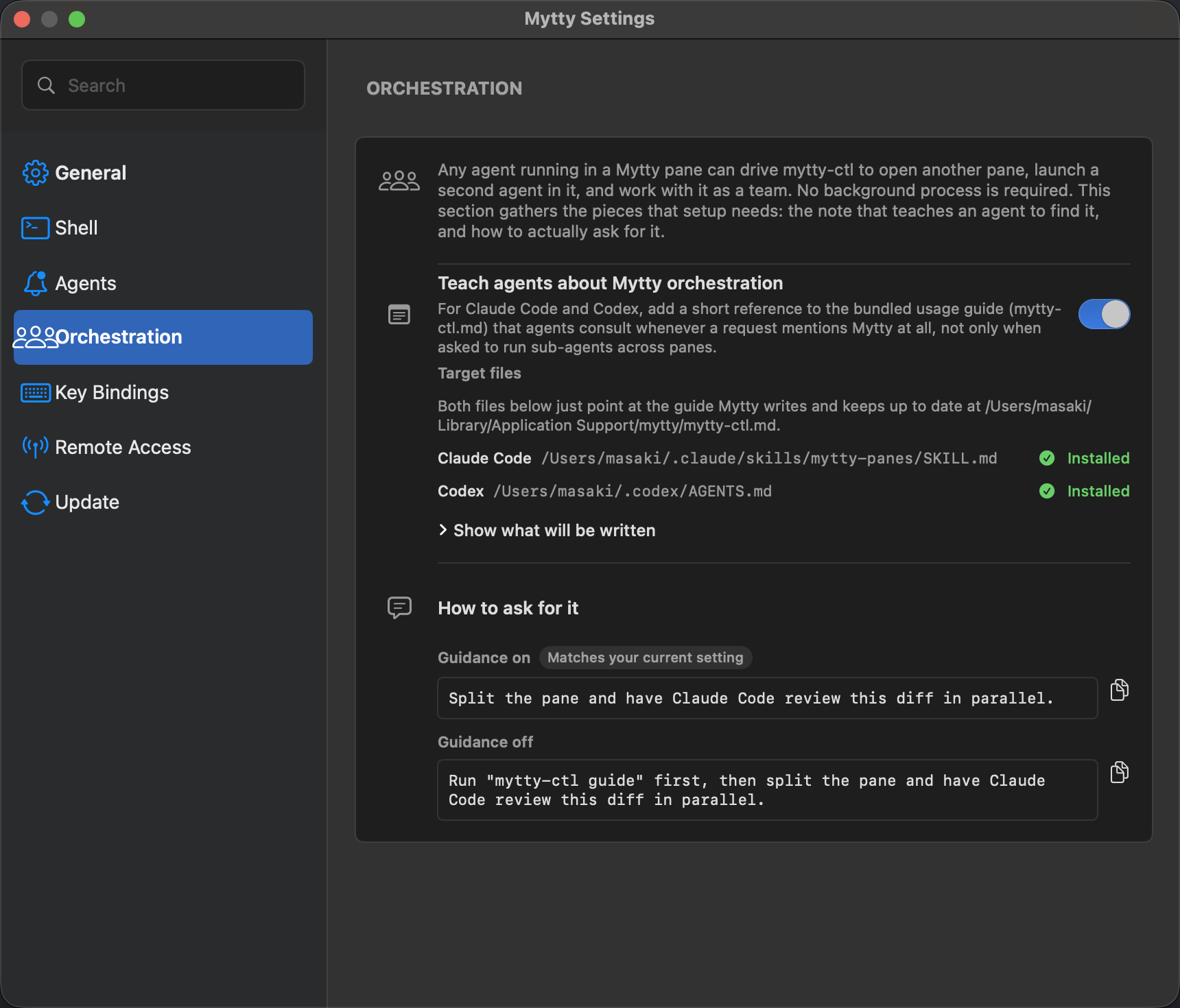Click the green check beside Claude Code
This screenshot has width=1180, height=1008.
1047,458
